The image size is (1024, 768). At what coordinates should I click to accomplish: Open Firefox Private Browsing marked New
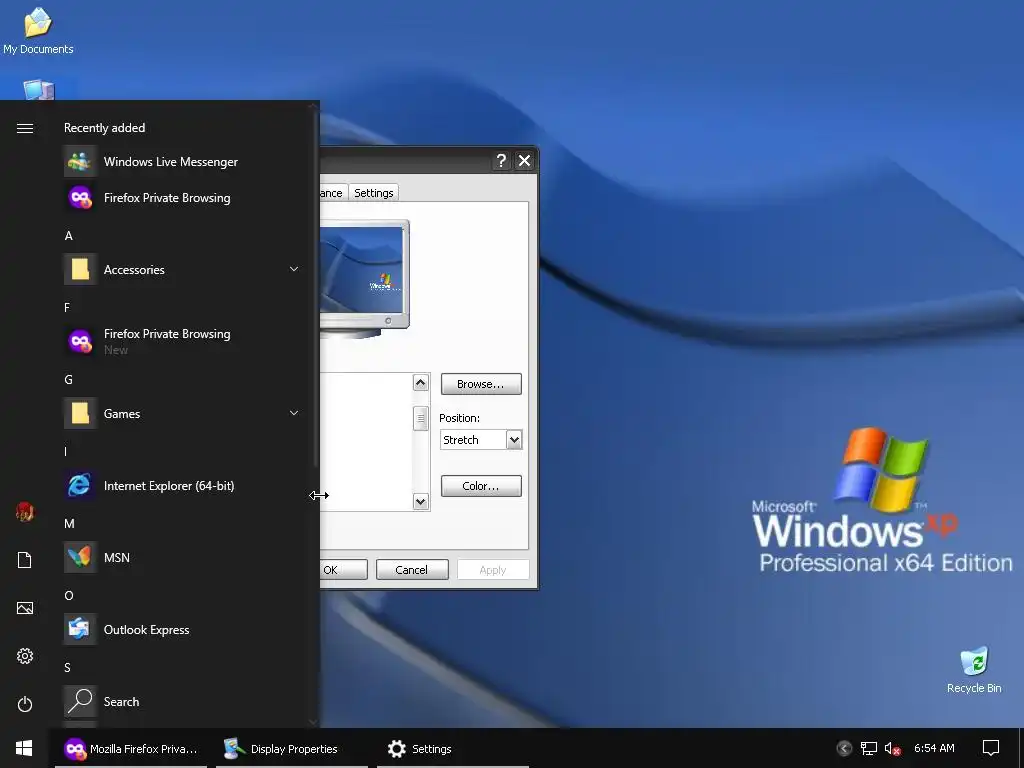(x=183, y=341)
